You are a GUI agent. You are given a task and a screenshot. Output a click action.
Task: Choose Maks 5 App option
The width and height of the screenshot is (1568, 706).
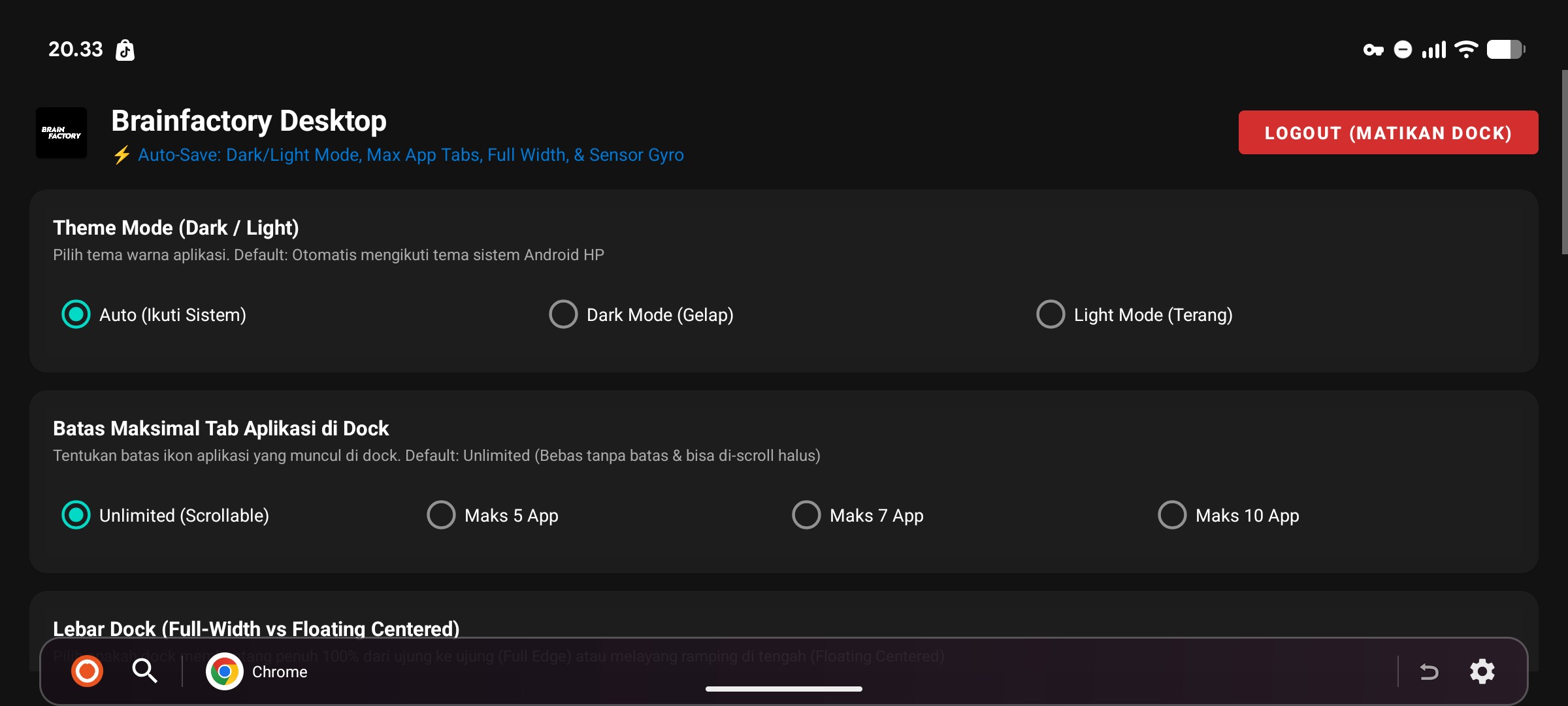pos(493,515)
